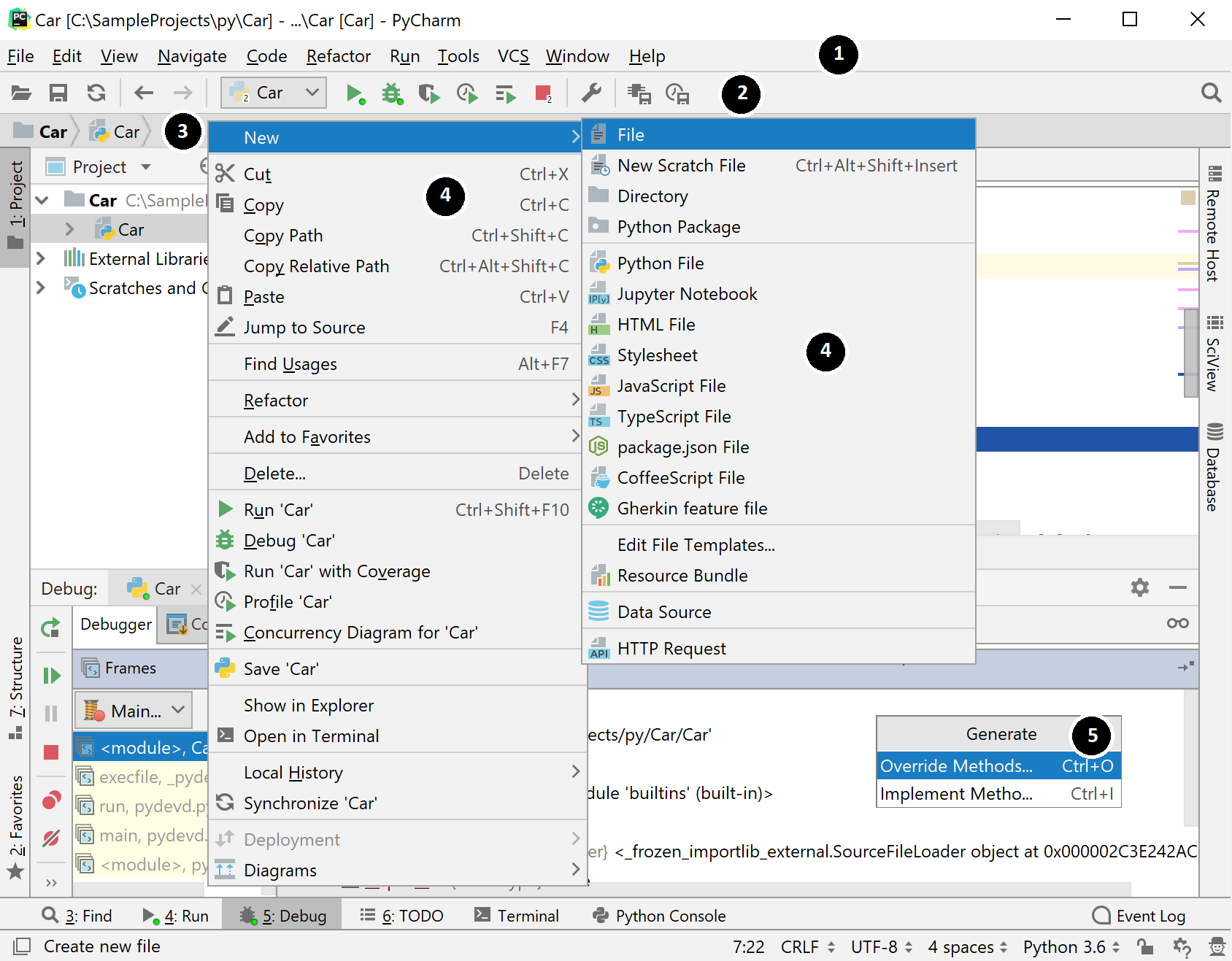Click the Concurrency Diagram toolbar icon
This screenshot has width=1232, height=961.
click(505, 93)
